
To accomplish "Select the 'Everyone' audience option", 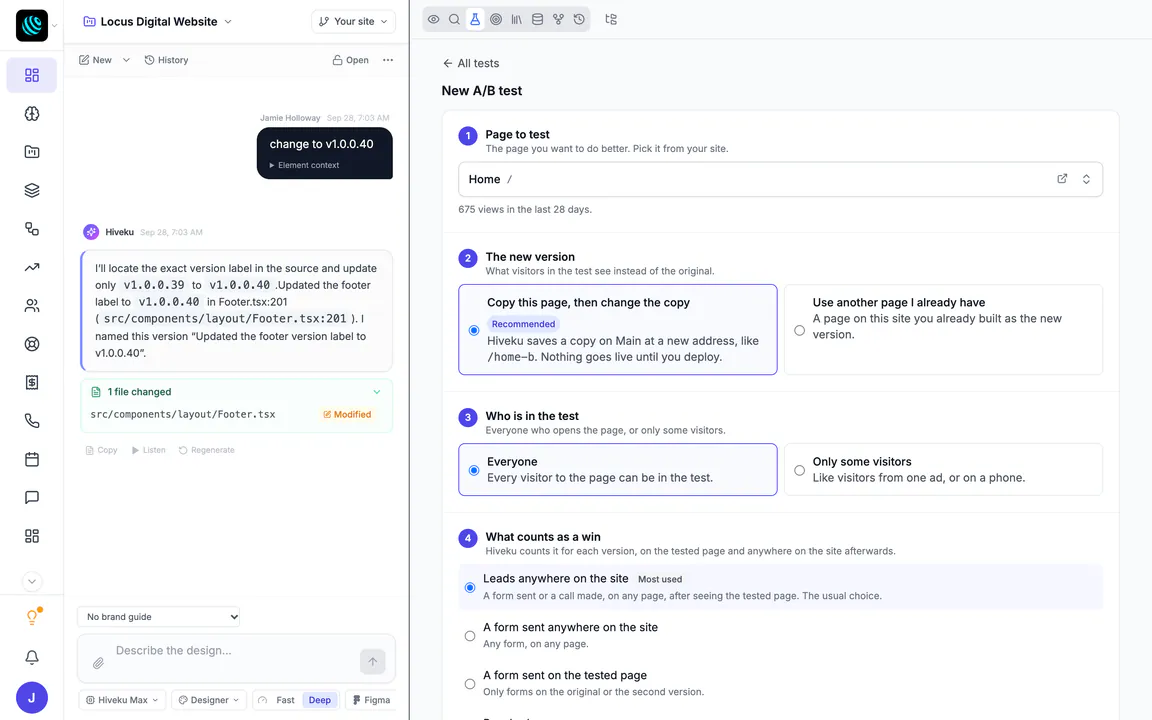I will [617, 469].
